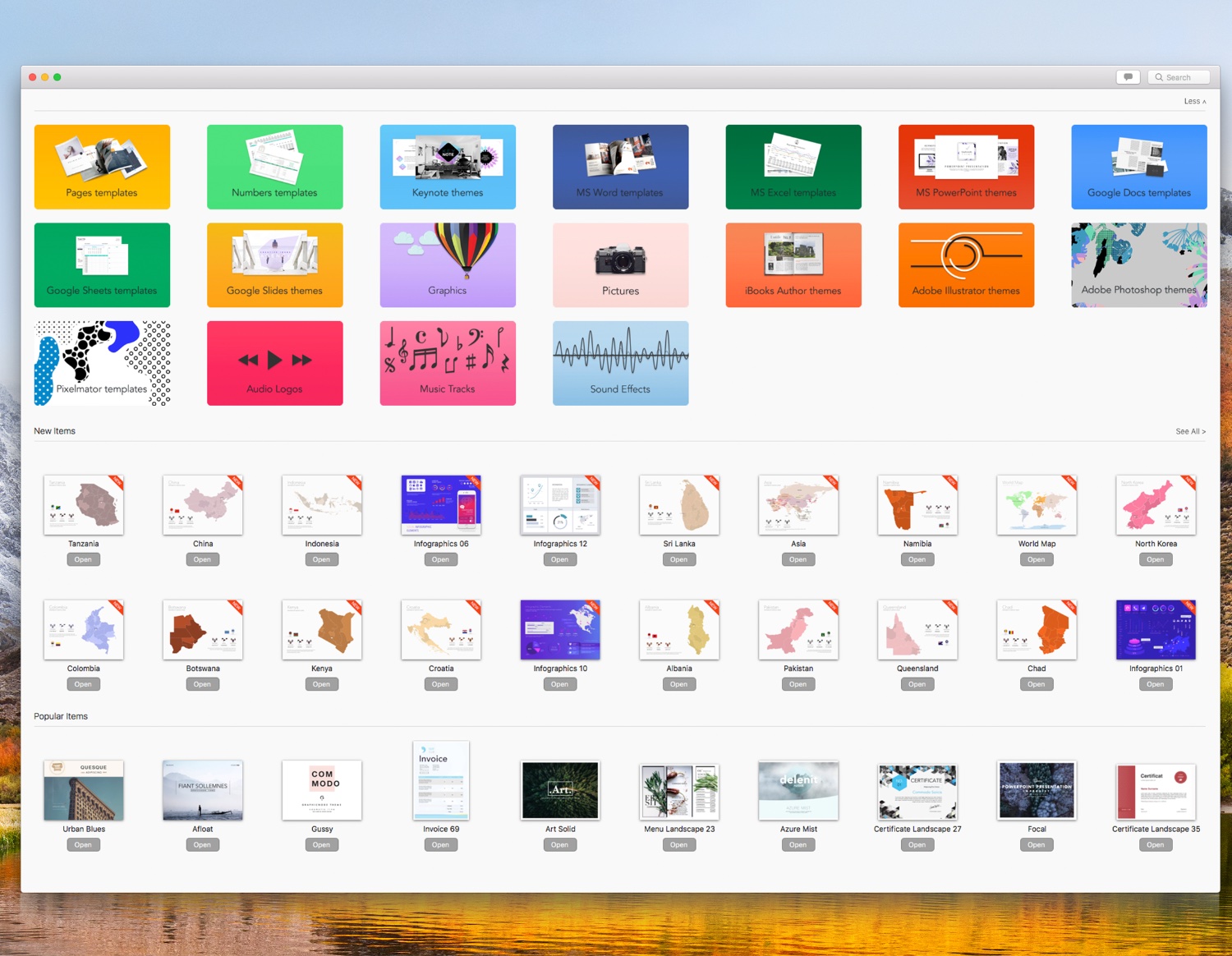The image size is (1232, 956).
Task: Open the Pages templates category tile
Action: 102,167
